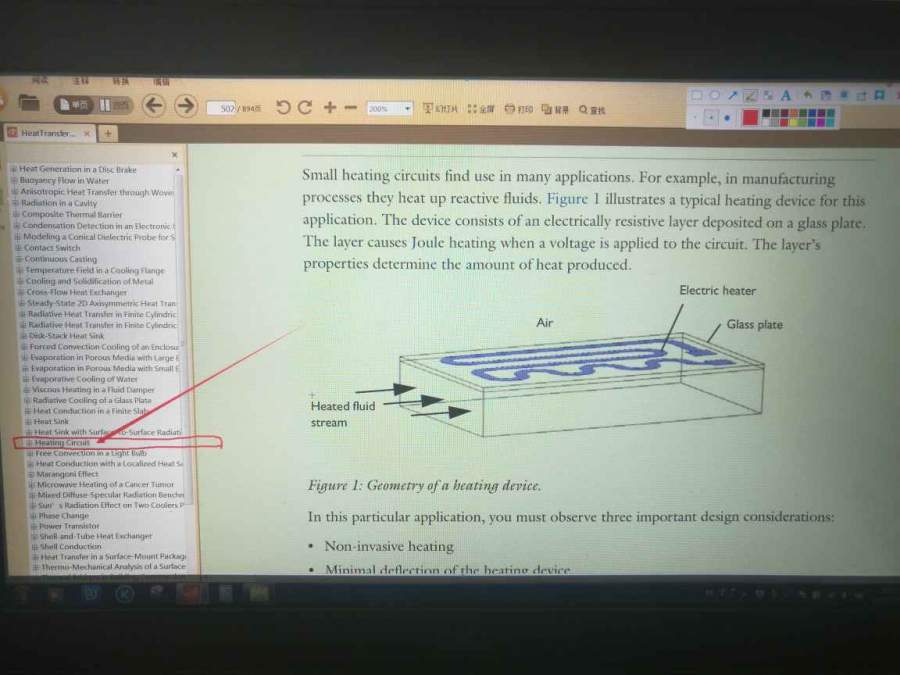
Task: Start slideshow mode from the toolbar
Action: (x=440, y=108)
